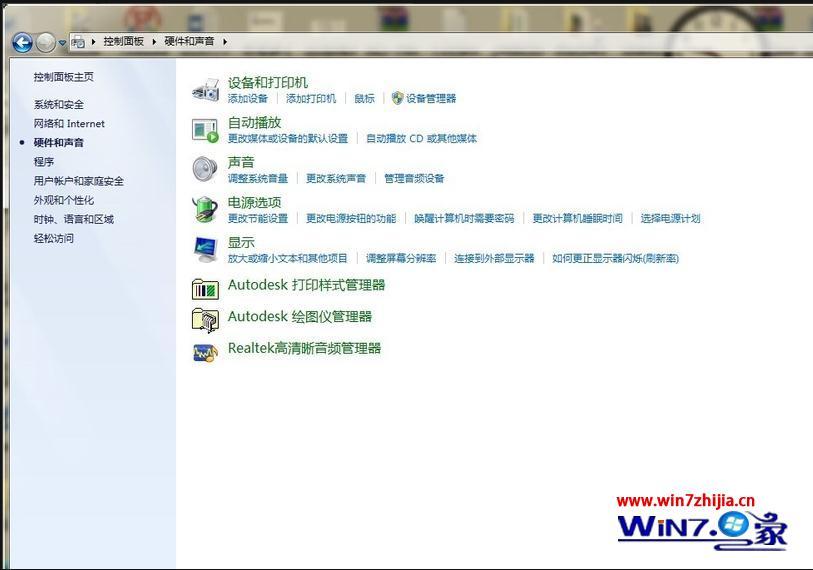Screen dimensions: 813x570
Task: Open the recent pages dropdown next to Forward
Action: click(x=62, y=43)
